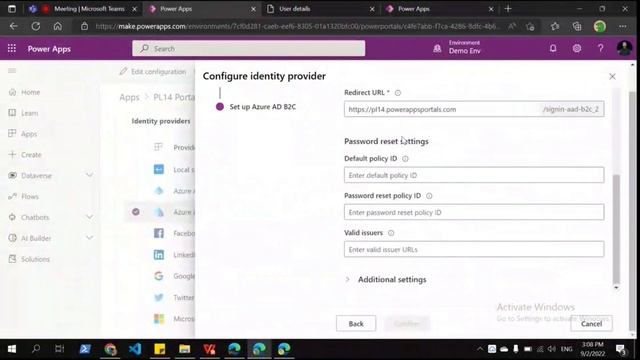
Task: Show info tooltip for Password reset policy ID
Action: [429, 196]
